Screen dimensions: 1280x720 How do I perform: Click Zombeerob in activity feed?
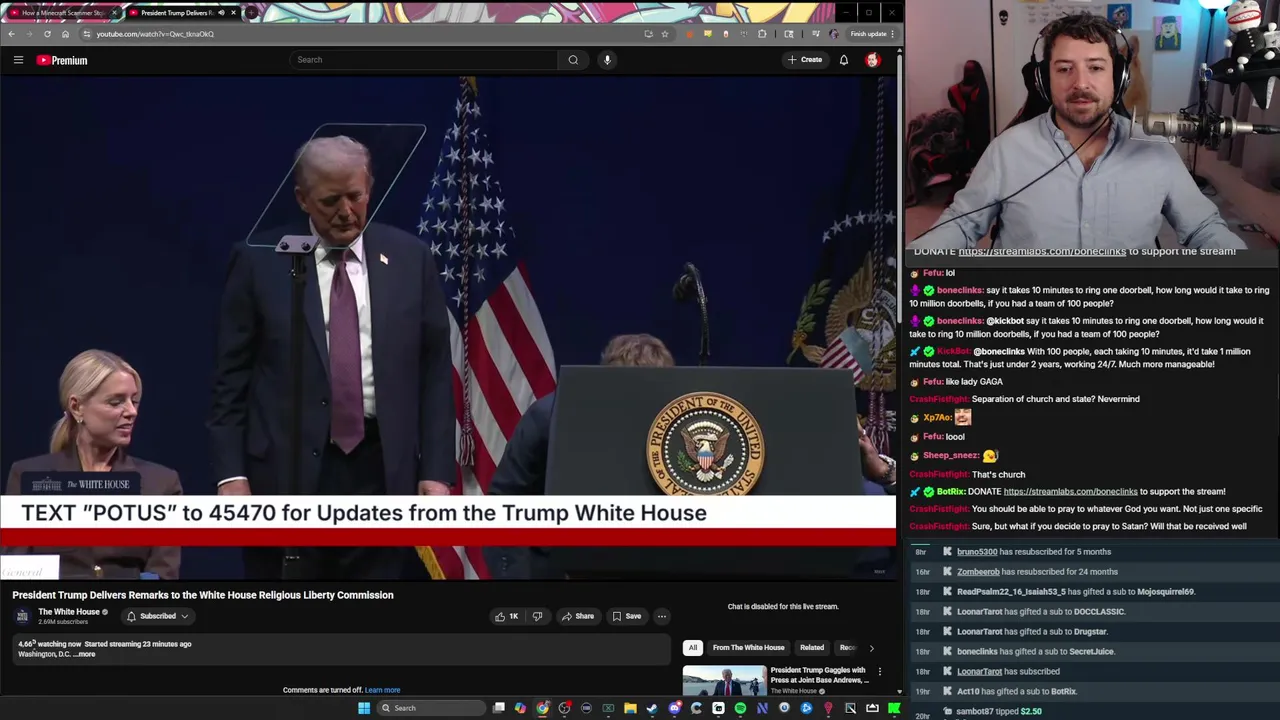coord(978,572)
